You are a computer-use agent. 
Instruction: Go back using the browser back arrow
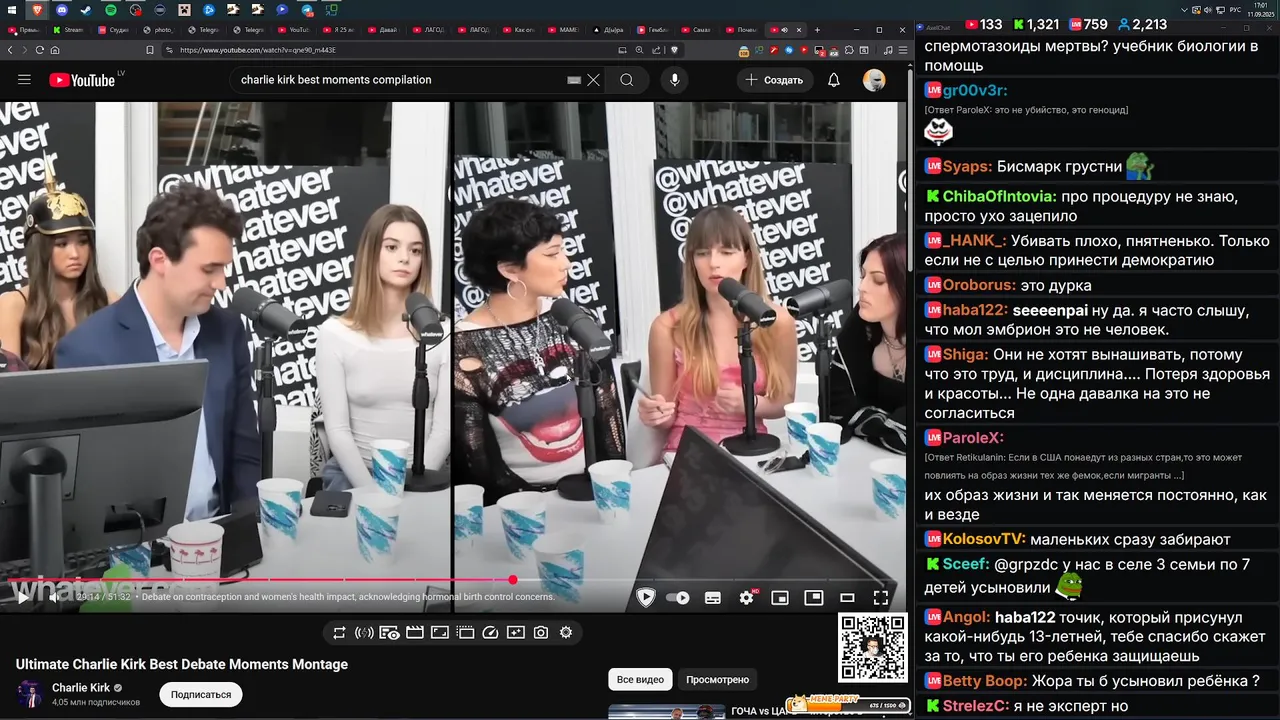click(x=11, y=50)
